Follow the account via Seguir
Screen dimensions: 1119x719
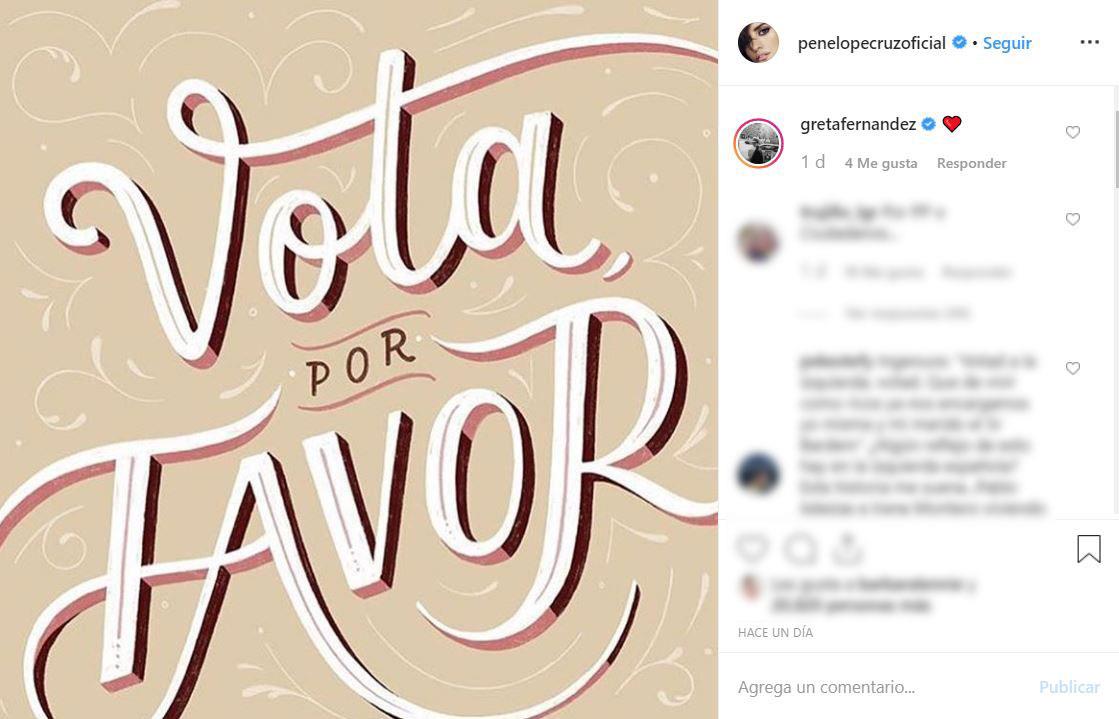1007,43
